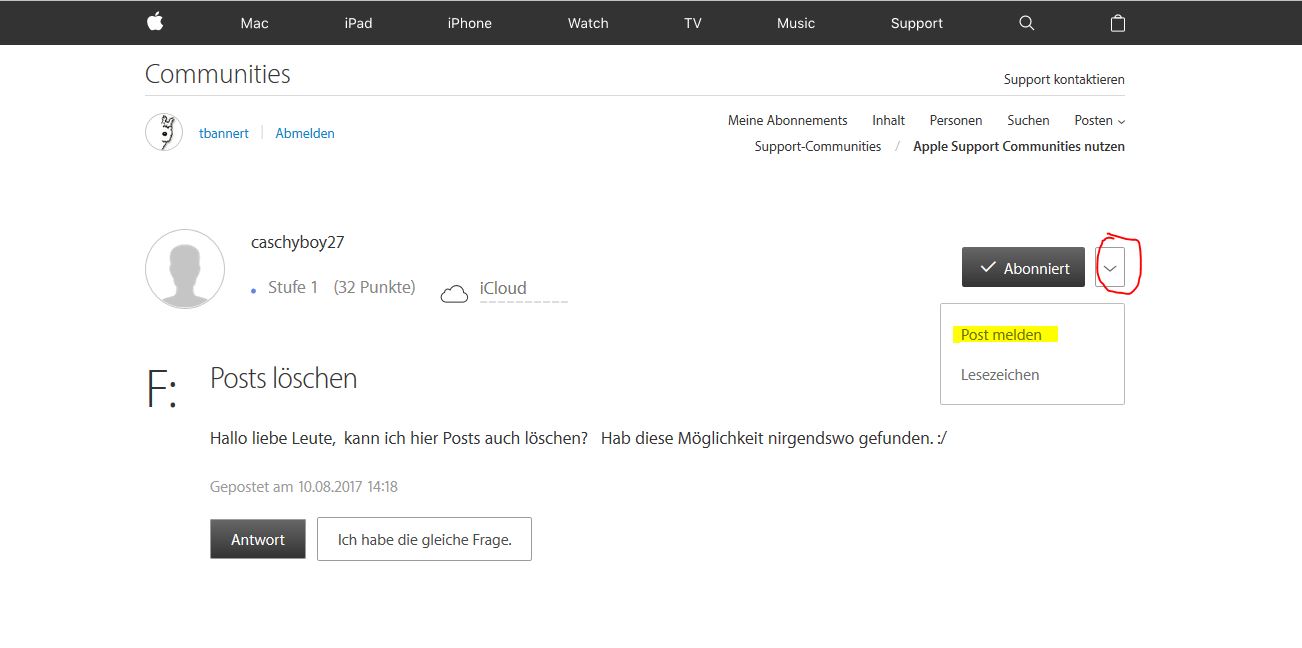This screenshot has height=648, width=1302.
Task: Click the Stufe 1 level text
Action: coord(293,287)
